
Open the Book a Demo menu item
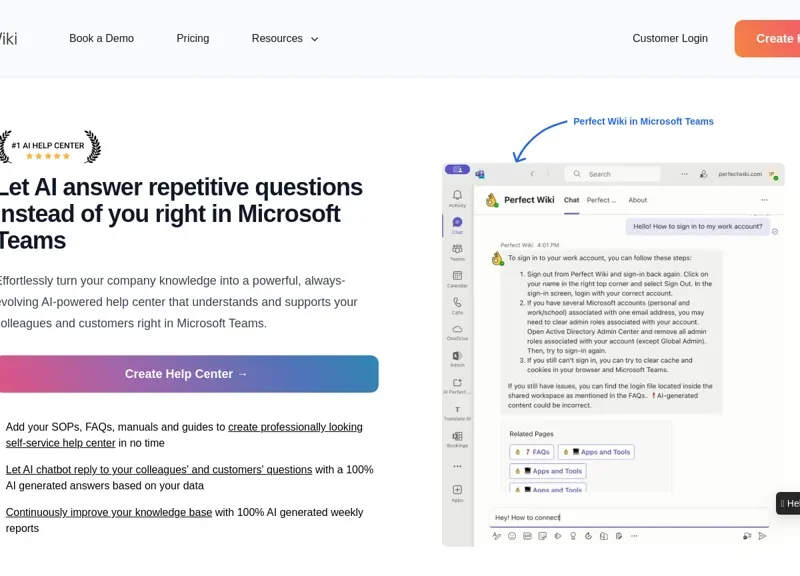101,39
